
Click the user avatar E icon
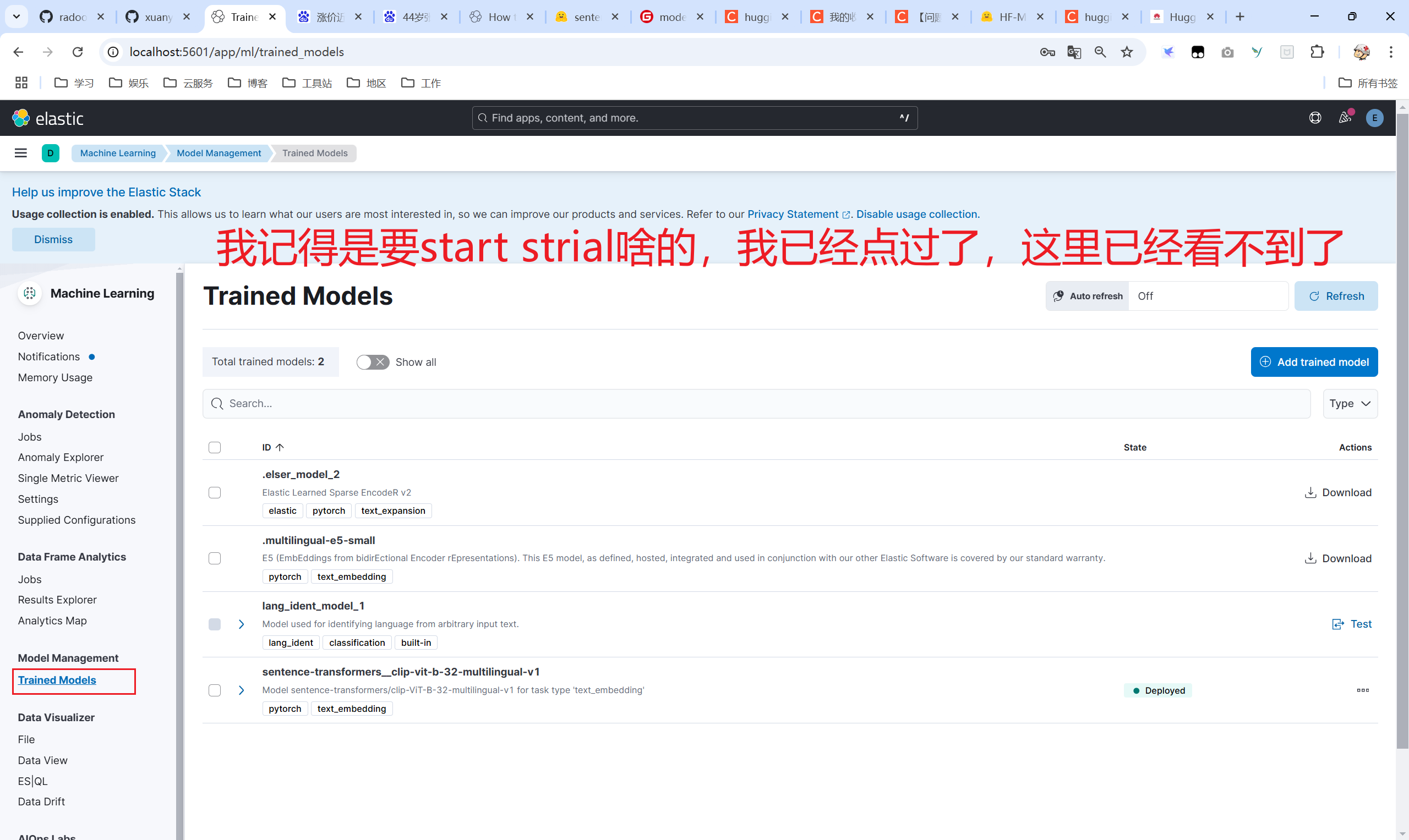pyautogui.click(x=1374, y=118)
